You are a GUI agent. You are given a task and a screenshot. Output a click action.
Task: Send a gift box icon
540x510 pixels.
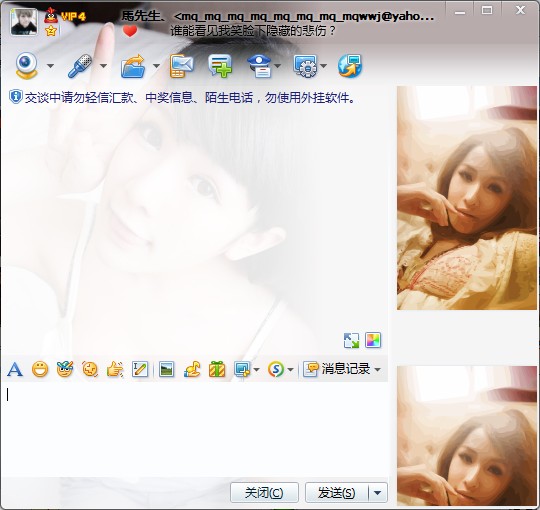(x=217, y=370)
